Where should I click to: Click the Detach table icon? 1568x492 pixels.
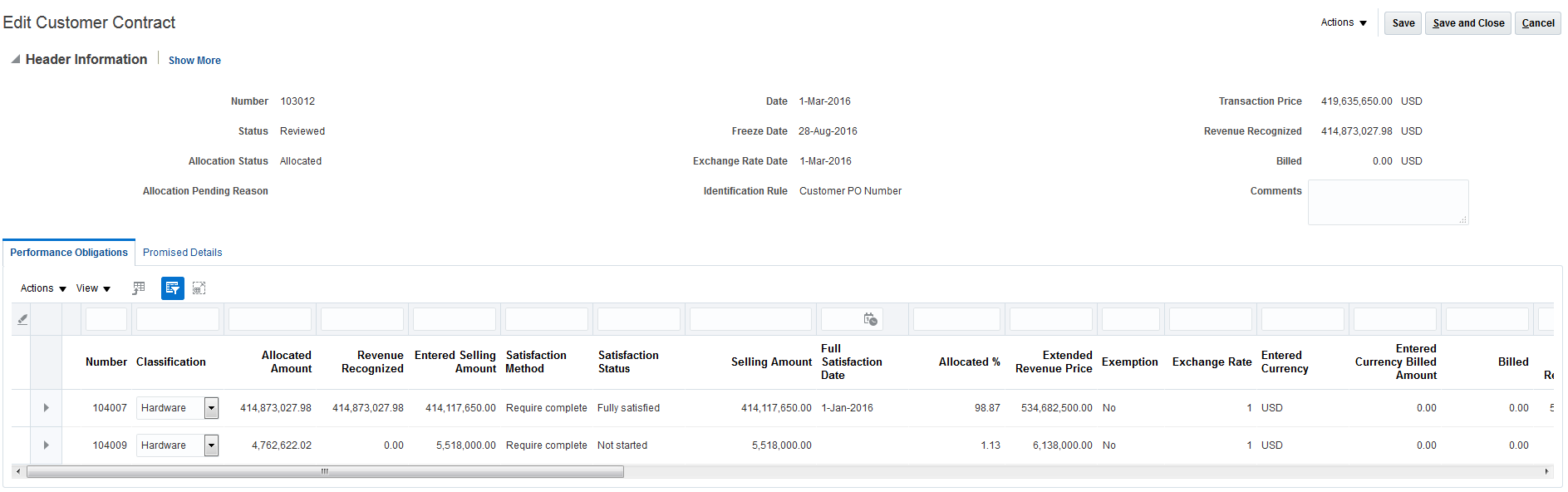[199, 288]
